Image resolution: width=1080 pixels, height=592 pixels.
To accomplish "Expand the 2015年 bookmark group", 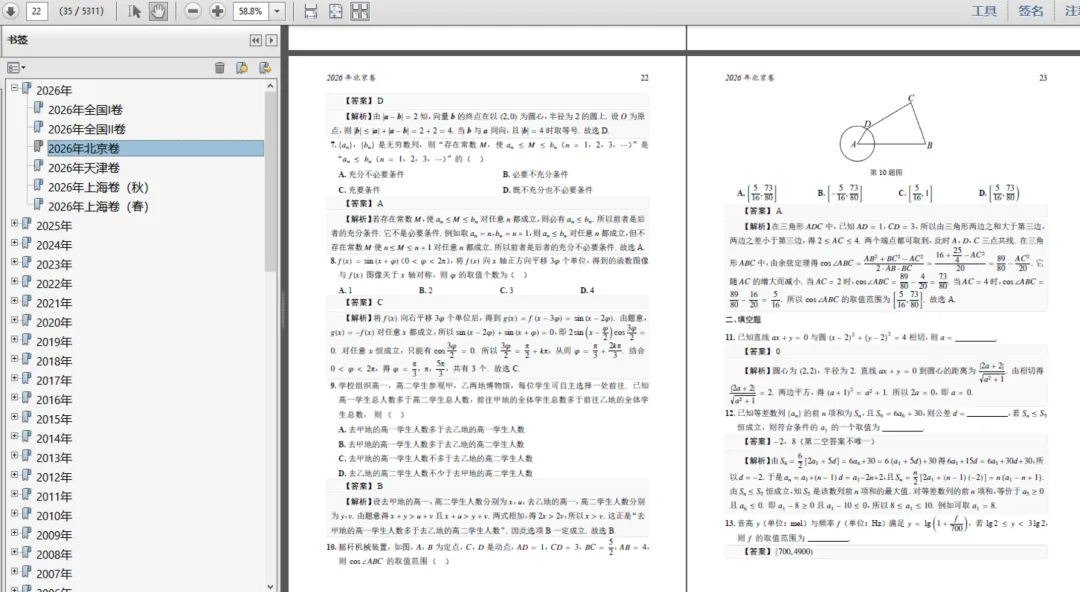I will (14, 416).
